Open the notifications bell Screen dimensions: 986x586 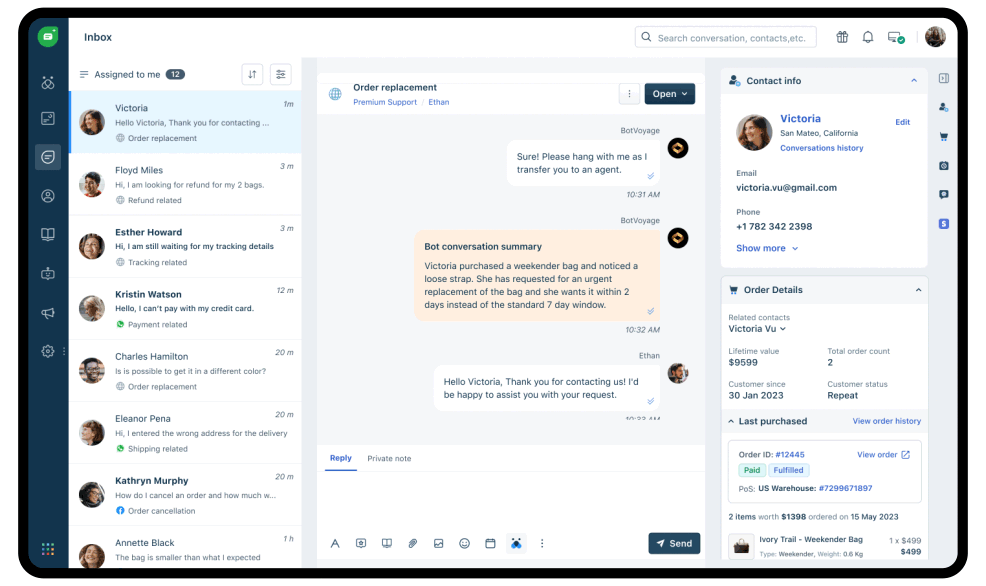[x=868, y=38]
